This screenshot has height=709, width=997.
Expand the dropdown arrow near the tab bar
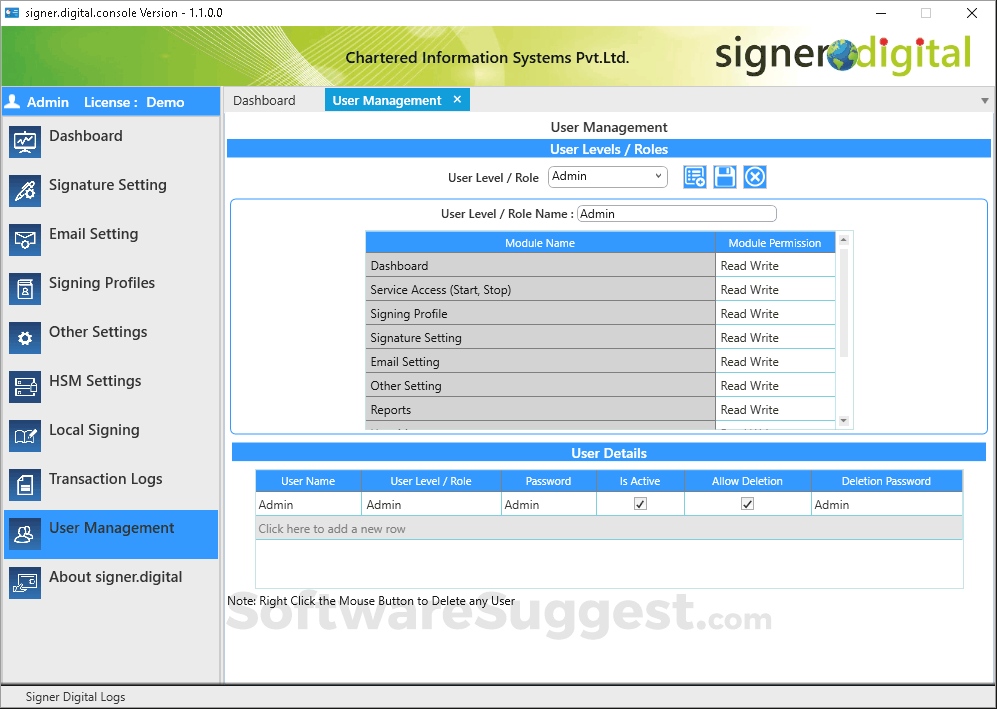coord(982,100)
